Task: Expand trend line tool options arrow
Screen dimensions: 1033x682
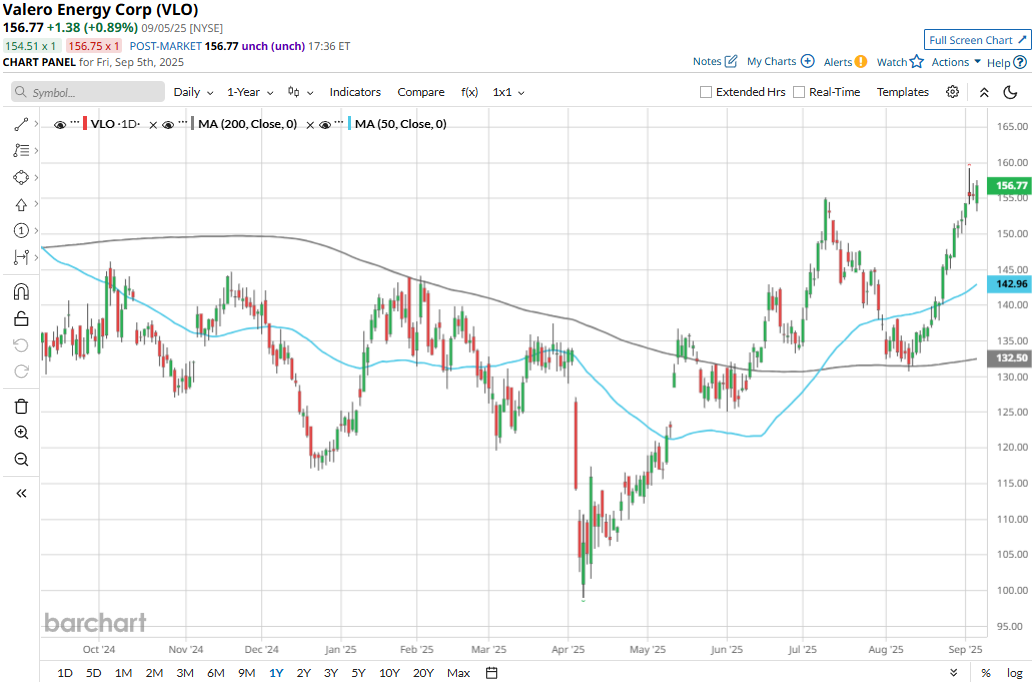Action: coord(36,124)
